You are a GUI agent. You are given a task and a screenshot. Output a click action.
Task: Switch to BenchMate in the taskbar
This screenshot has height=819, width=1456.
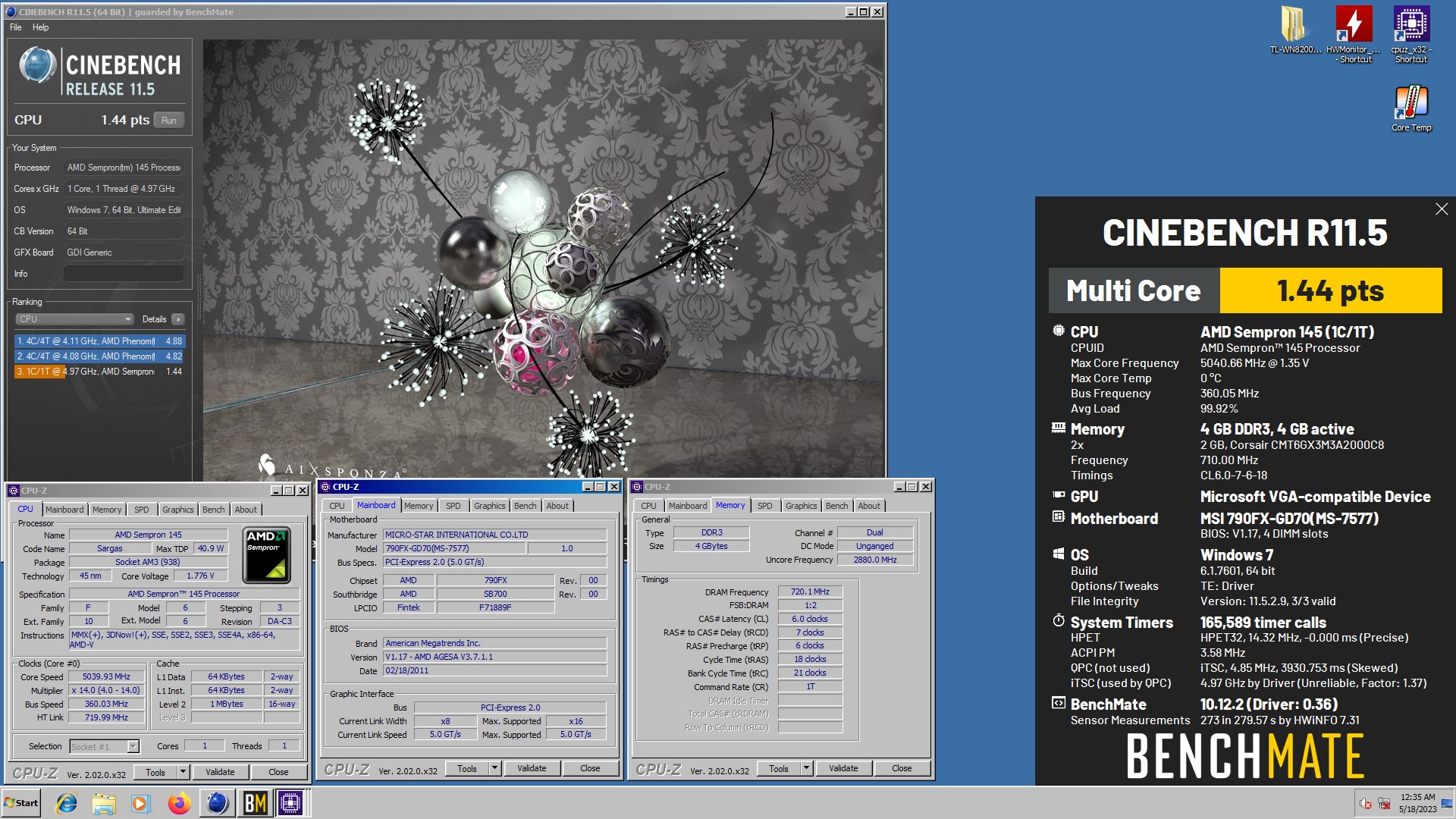click(x=255, y=803)
